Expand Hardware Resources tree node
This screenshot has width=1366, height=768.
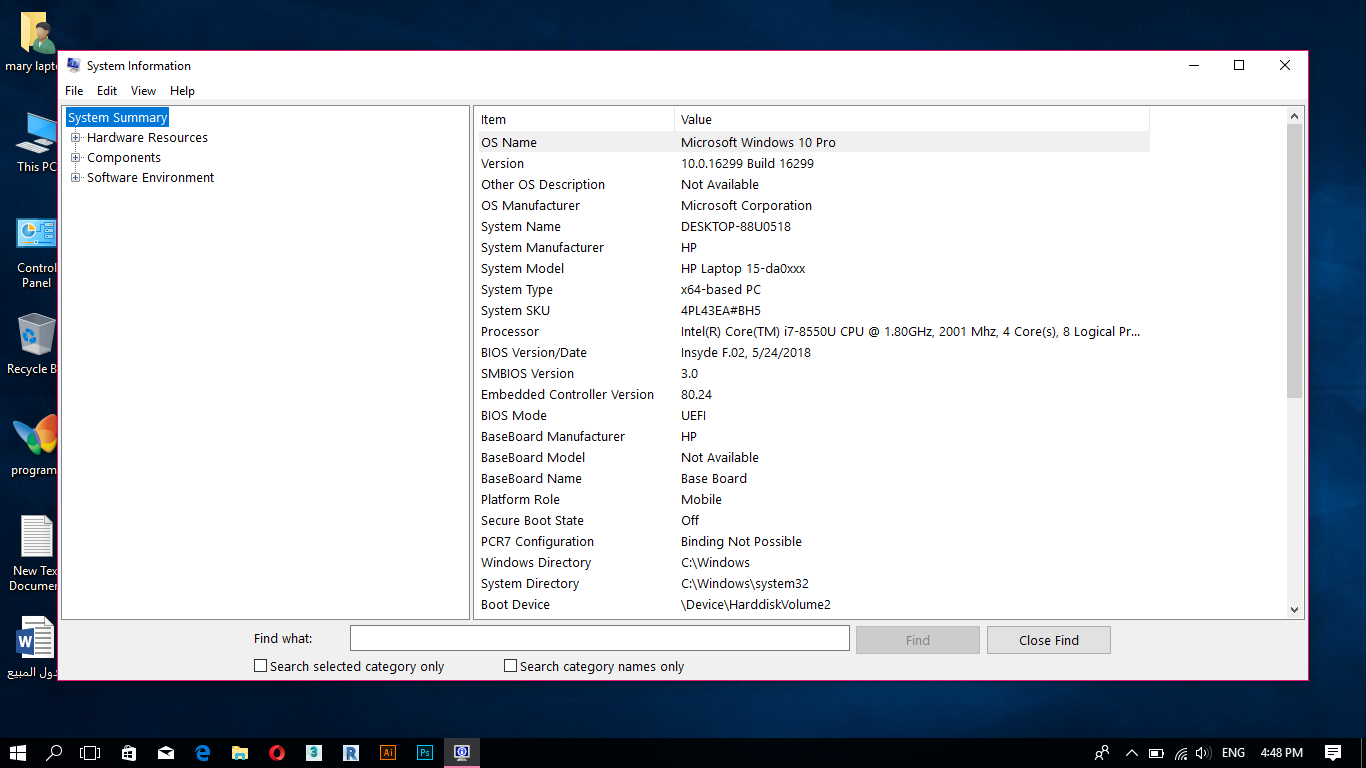(75, 138)
